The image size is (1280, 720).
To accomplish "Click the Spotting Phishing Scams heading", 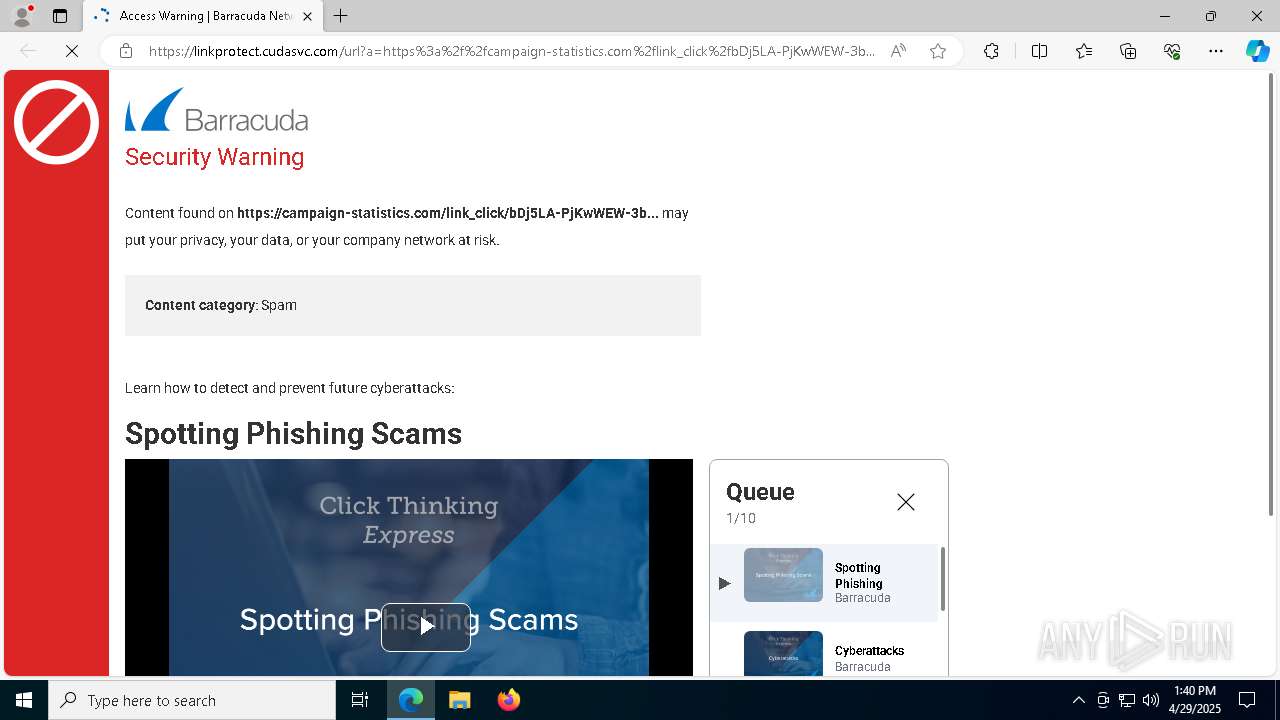I will (293, 434).
